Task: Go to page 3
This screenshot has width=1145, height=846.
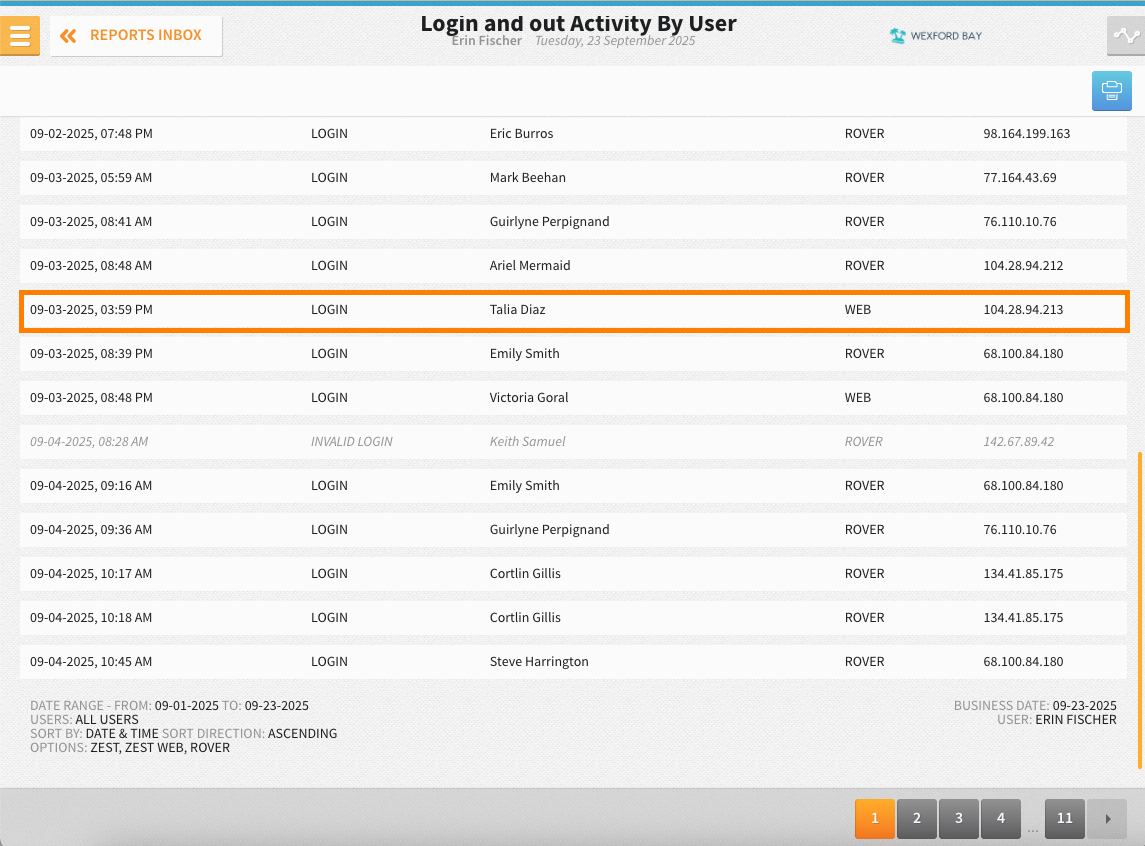Action: pos(959,818)
